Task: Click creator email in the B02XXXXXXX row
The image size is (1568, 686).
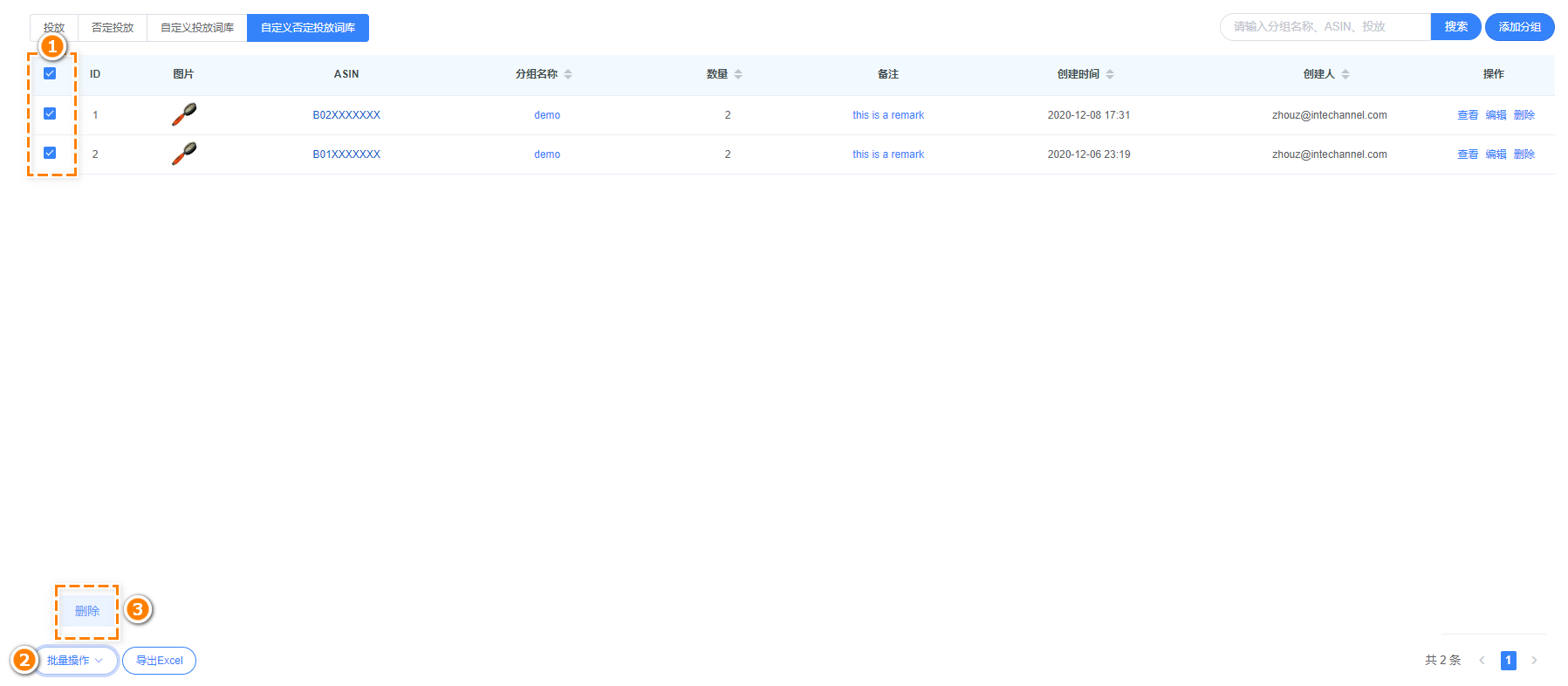Action: pos(1330,115)
